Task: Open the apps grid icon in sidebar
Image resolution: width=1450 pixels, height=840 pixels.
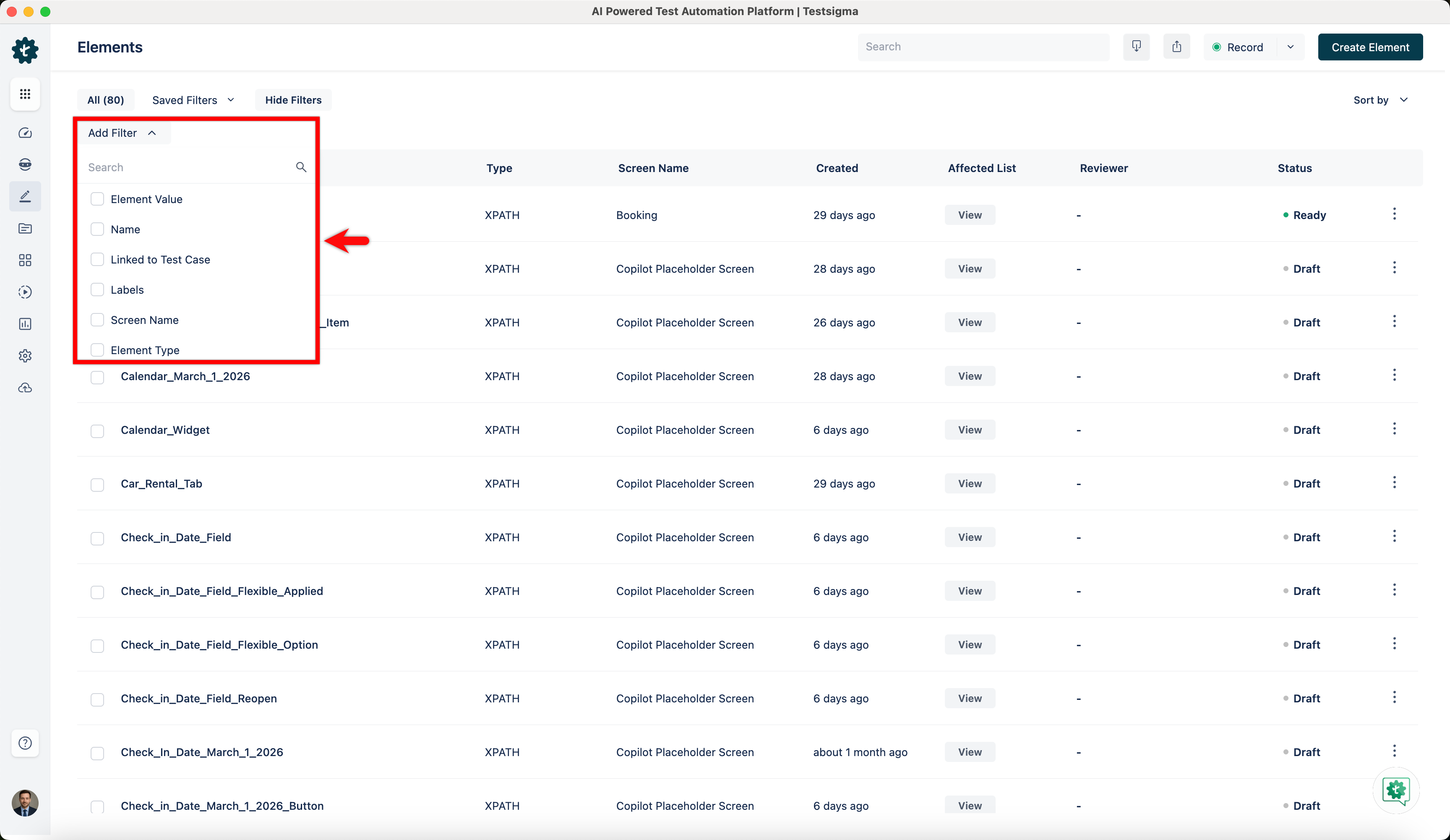Action: point(25,94)
